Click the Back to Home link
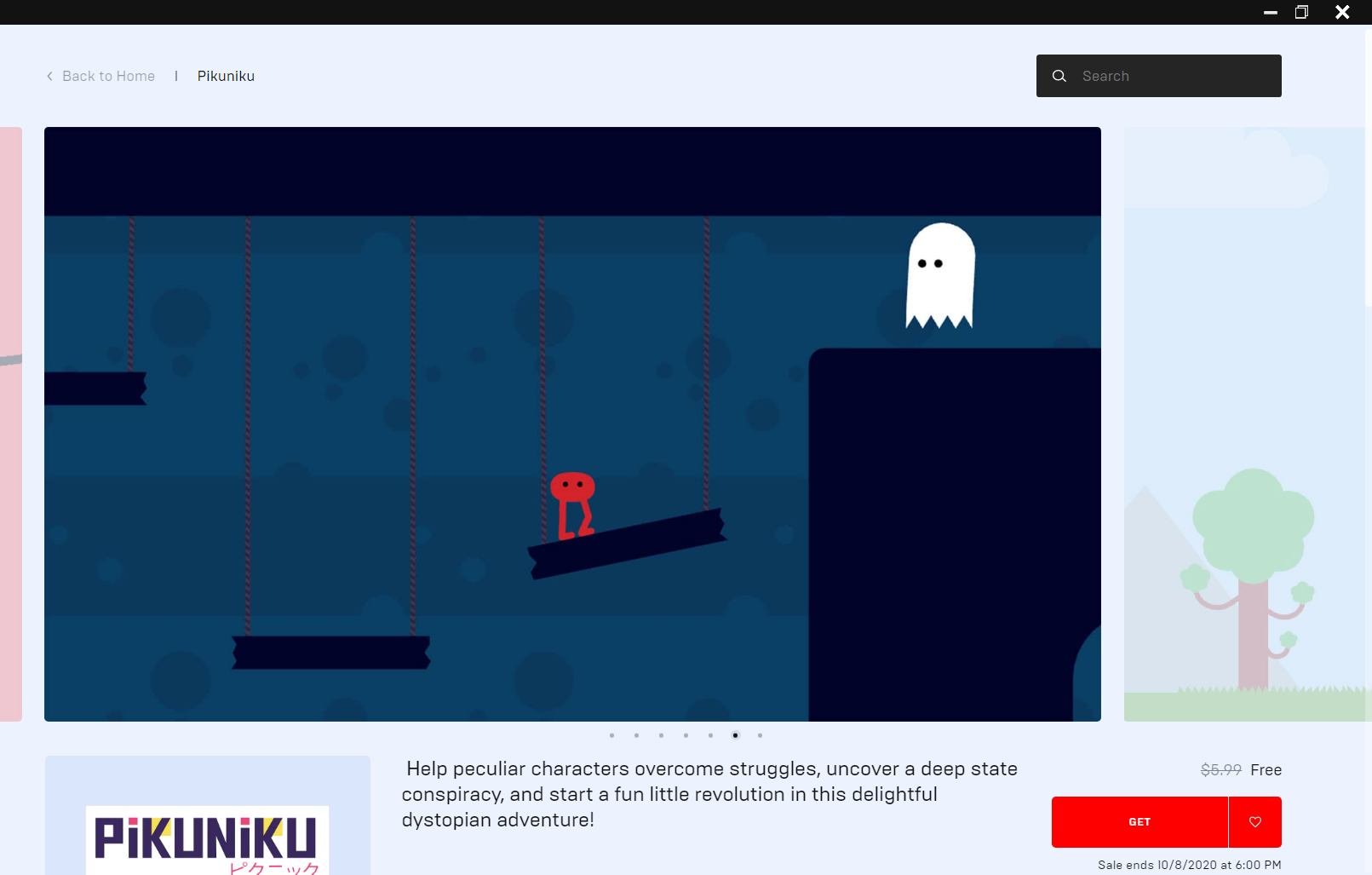Viewport: 1372px width, 875px height. [x=108, y=76]
